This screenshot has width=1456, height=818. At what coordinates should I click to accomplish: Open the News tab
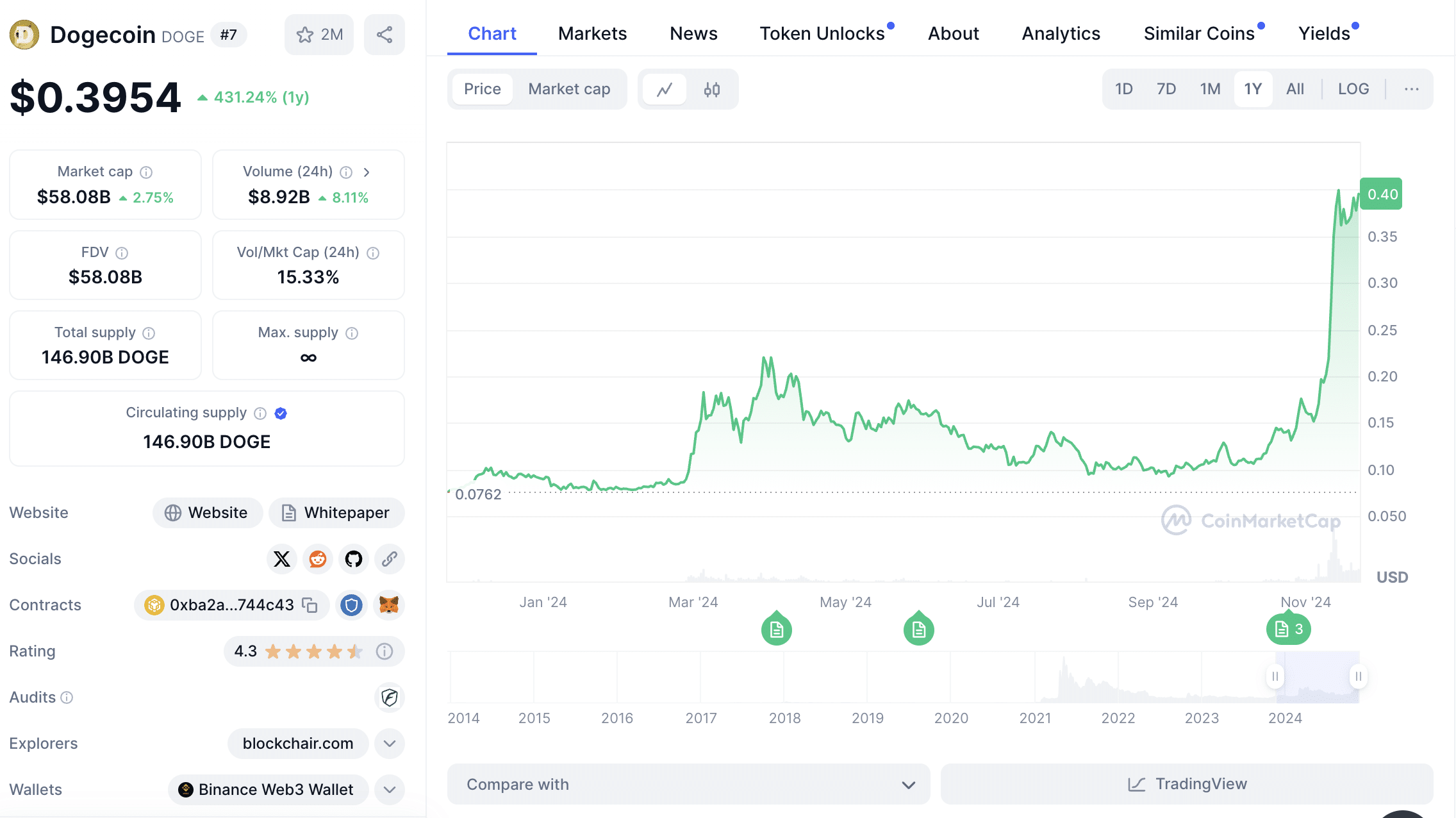[x=693, y=33]
